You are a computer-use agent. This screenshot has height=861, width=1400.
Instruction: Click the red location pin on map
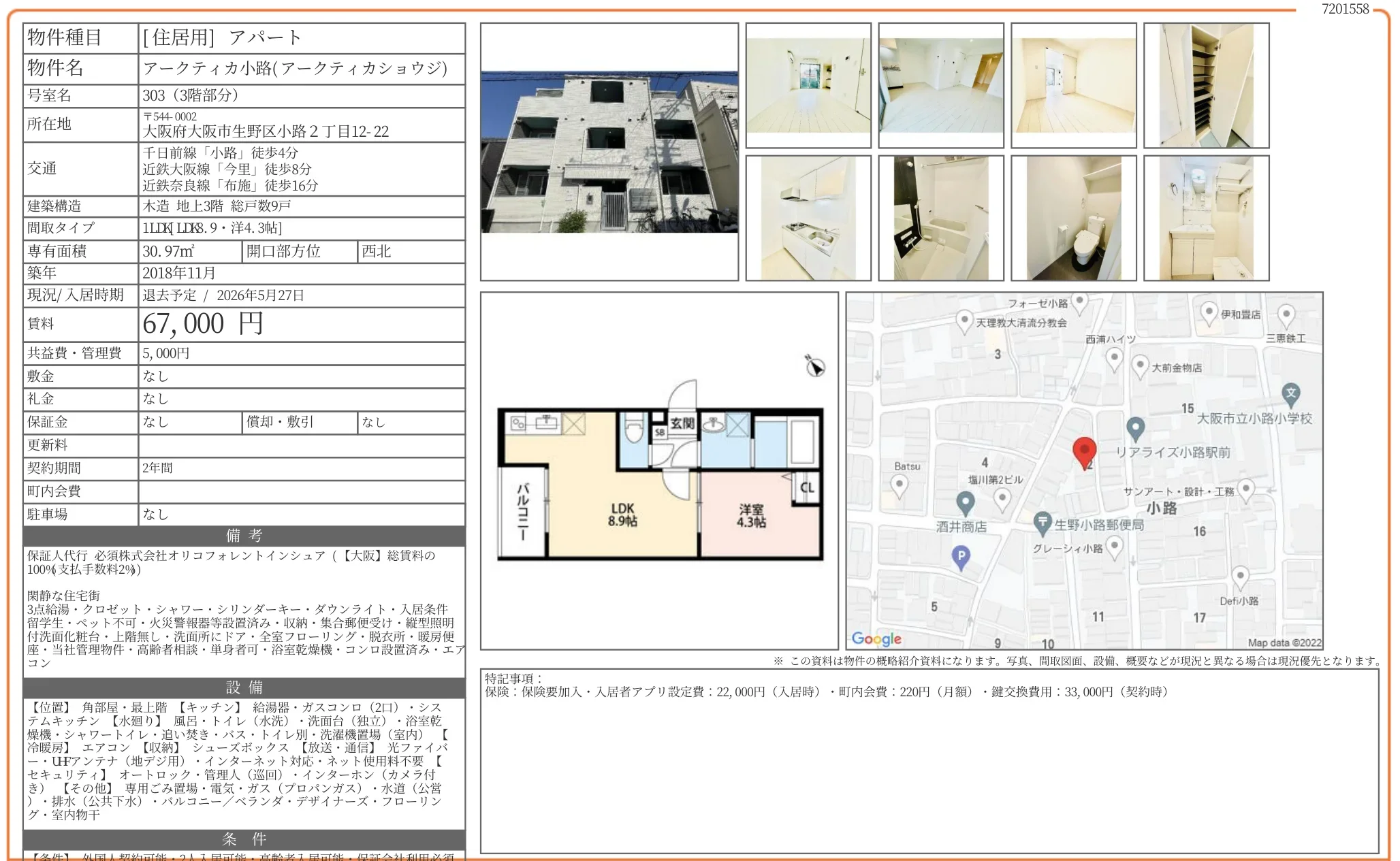[1084, 451]
